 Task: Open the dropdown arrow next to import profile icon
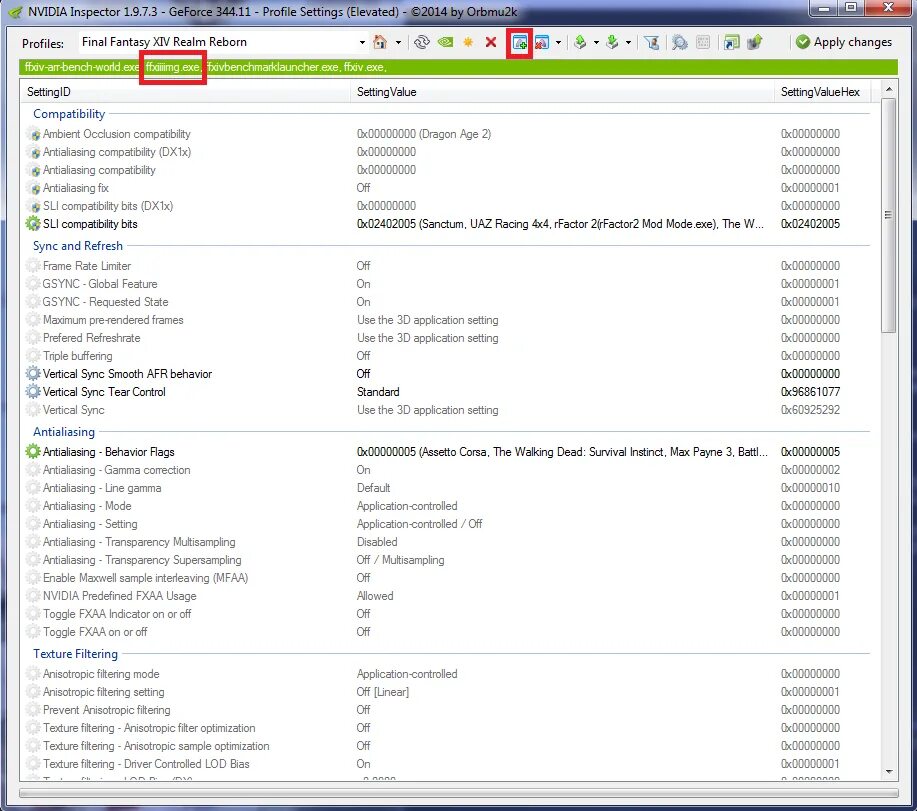(628, 42)
